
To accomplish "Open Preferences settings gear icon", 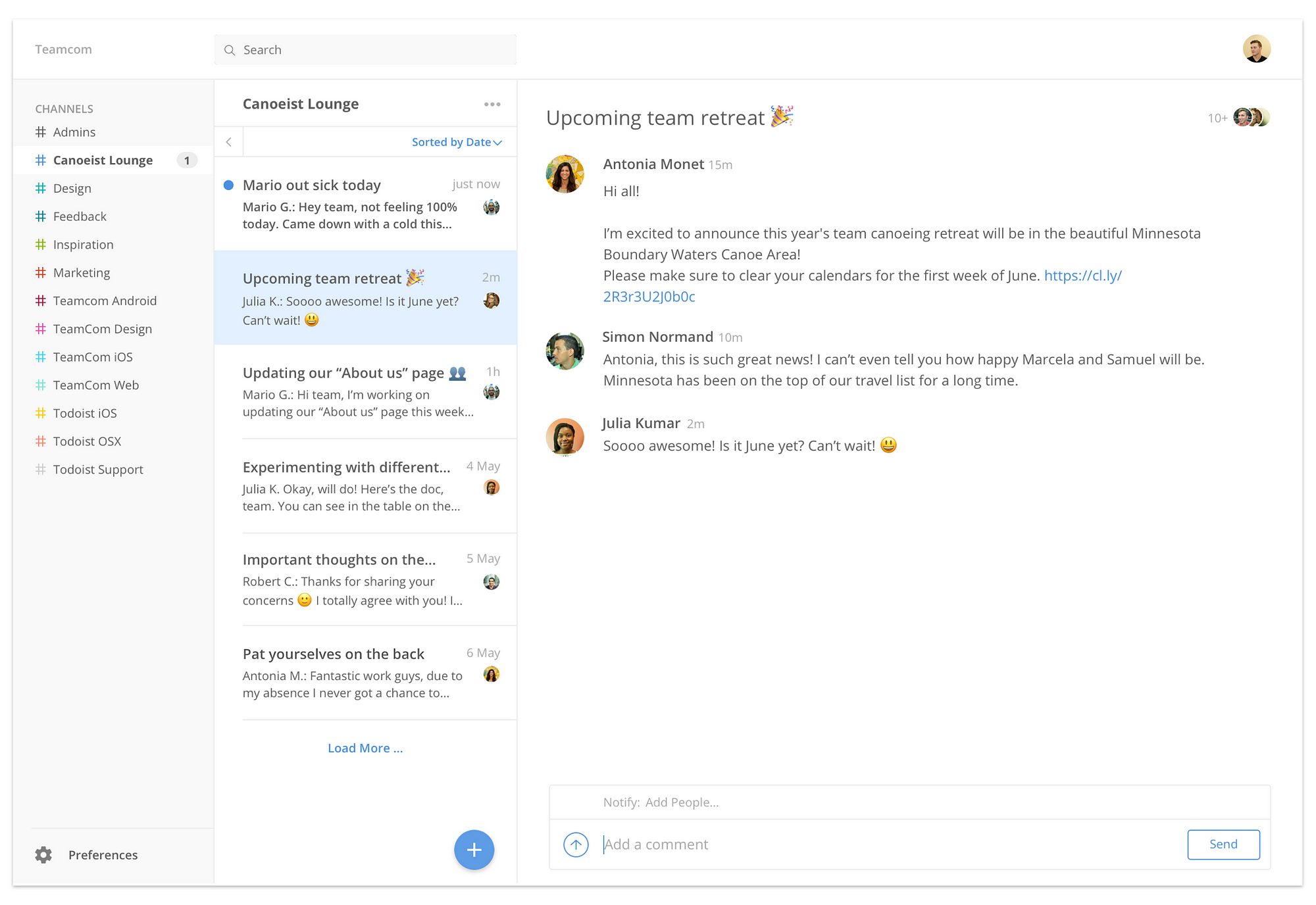I will pos(41,855).
